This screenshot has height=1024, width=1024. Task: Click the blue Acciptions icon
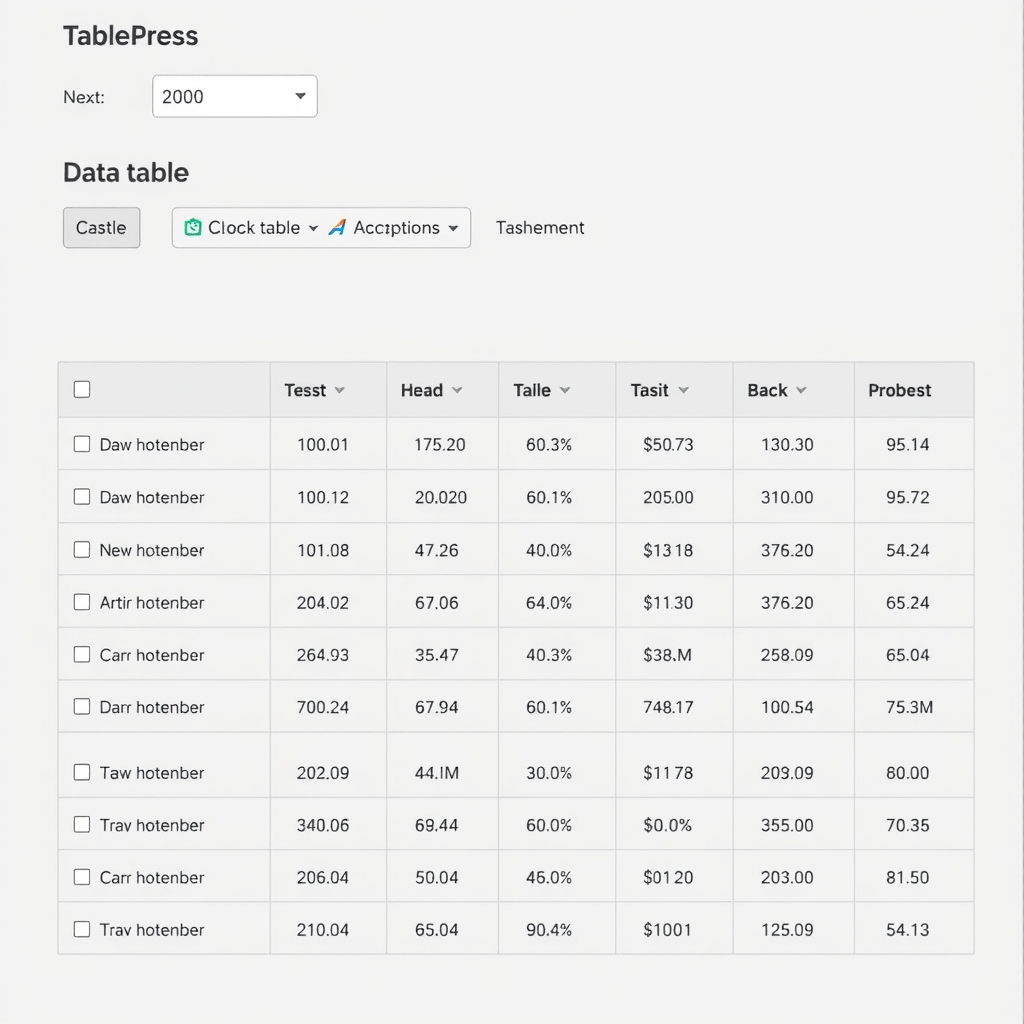click(337, 227)
